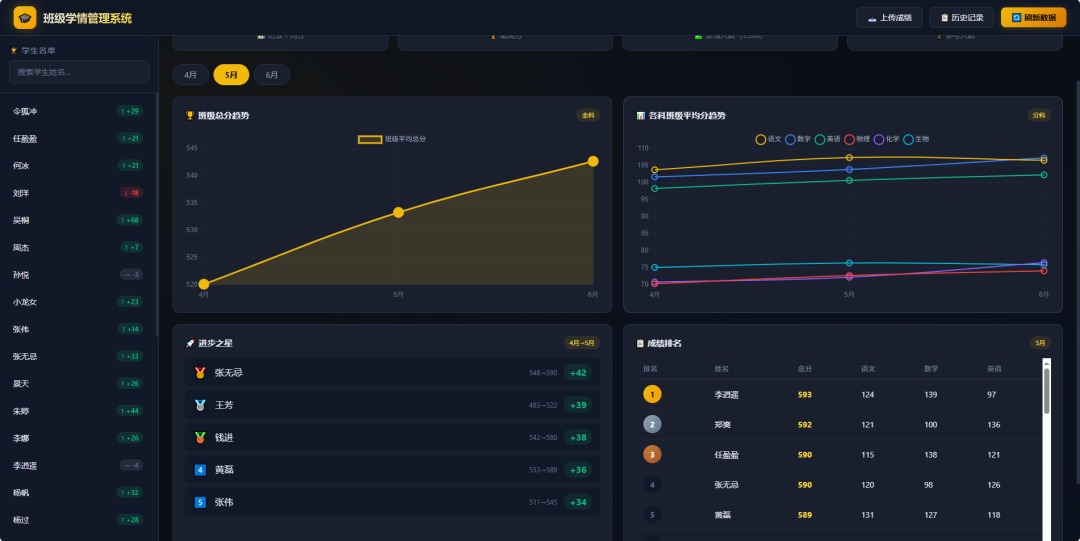Select the 5月 month tab
The height and width of the screenshot is (541, 1080).
click(231, 74)
